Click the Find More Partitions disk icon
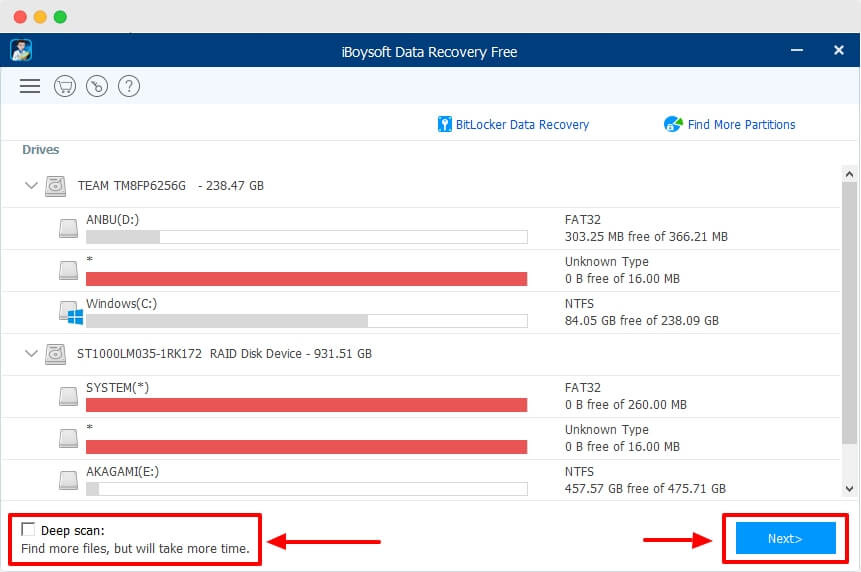 click(673, 124)
